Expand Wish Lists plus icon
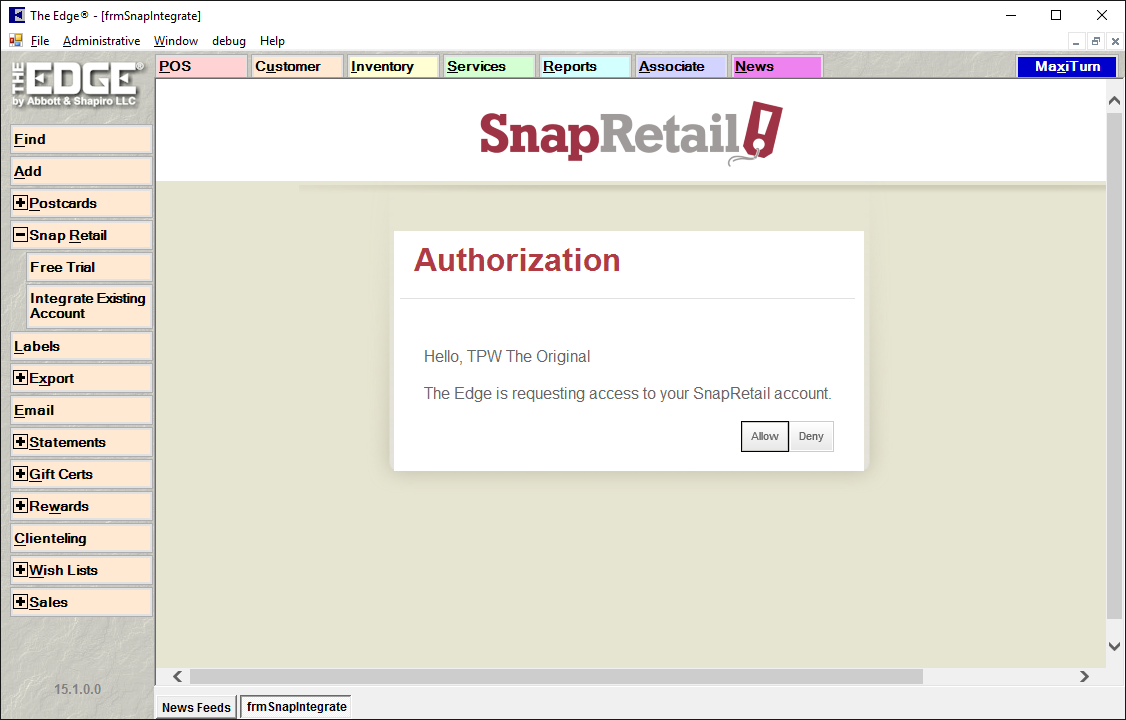 coord(21,570)
